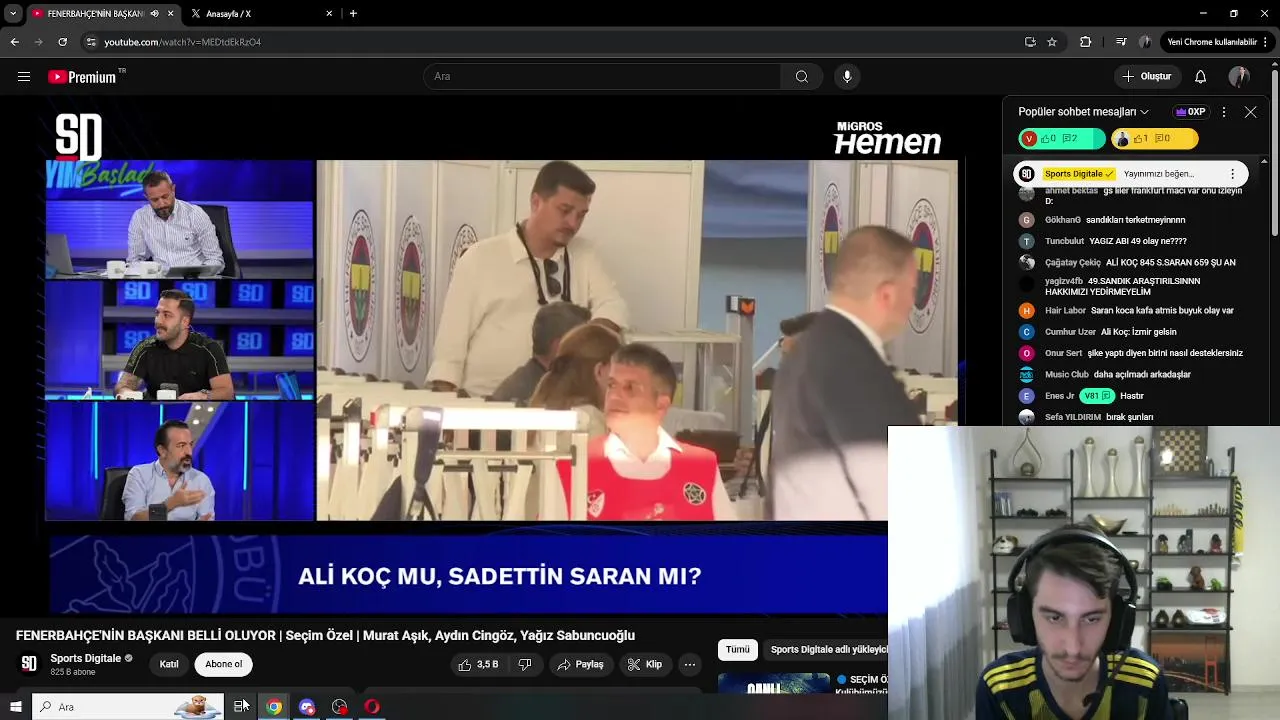This screenshot has width=1280, height=720.
Task: Share the video with Paylaş
Action: pyautogui.click(x=581, y=664)
